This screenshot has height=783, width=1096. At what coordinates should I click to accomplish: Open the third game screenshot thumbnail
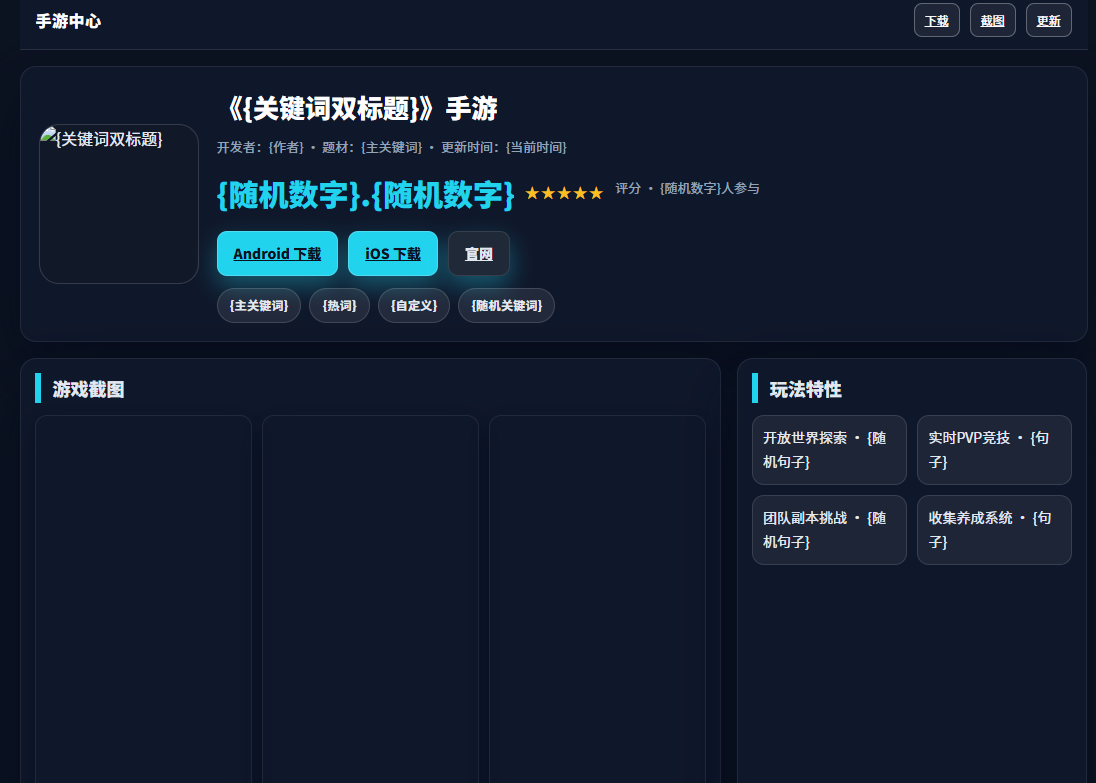[597, 598]
